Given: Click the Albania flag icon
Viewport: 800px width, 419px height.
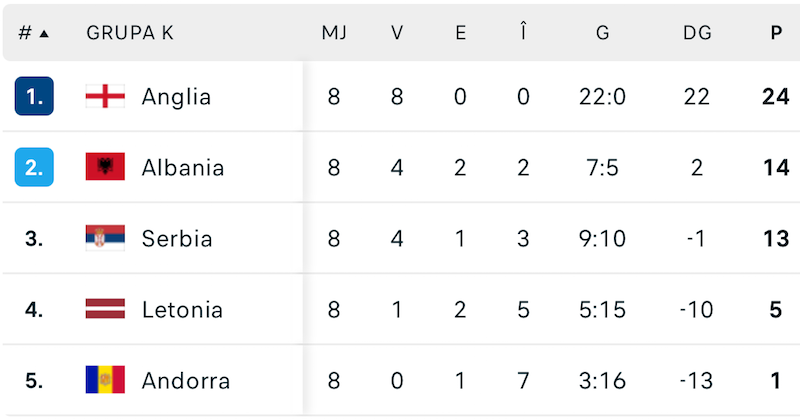Looking at the screenshot, I should click(x=105, y=167).
